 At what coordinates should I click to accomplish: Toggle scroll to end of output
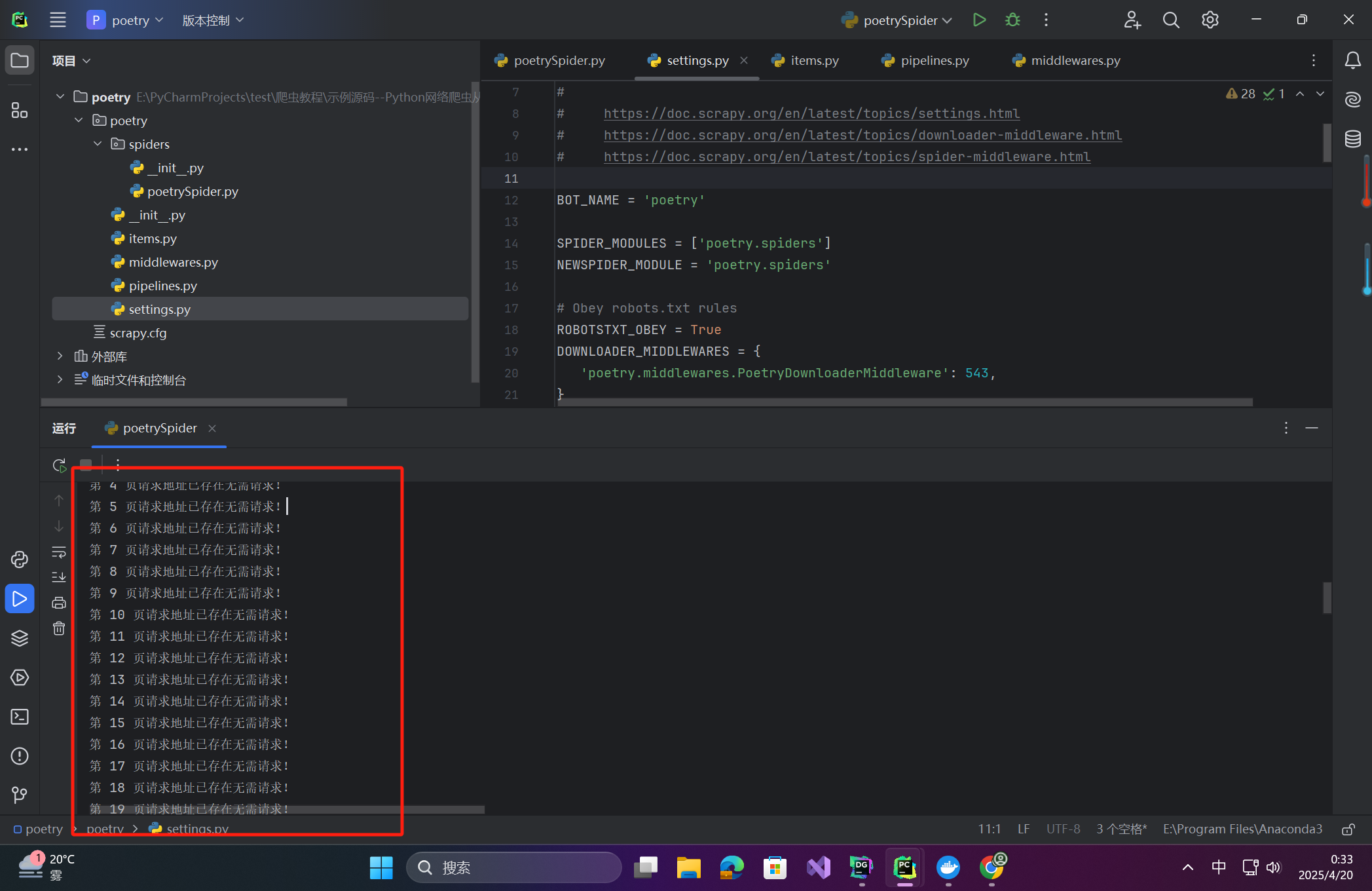(x=59, y=577)
